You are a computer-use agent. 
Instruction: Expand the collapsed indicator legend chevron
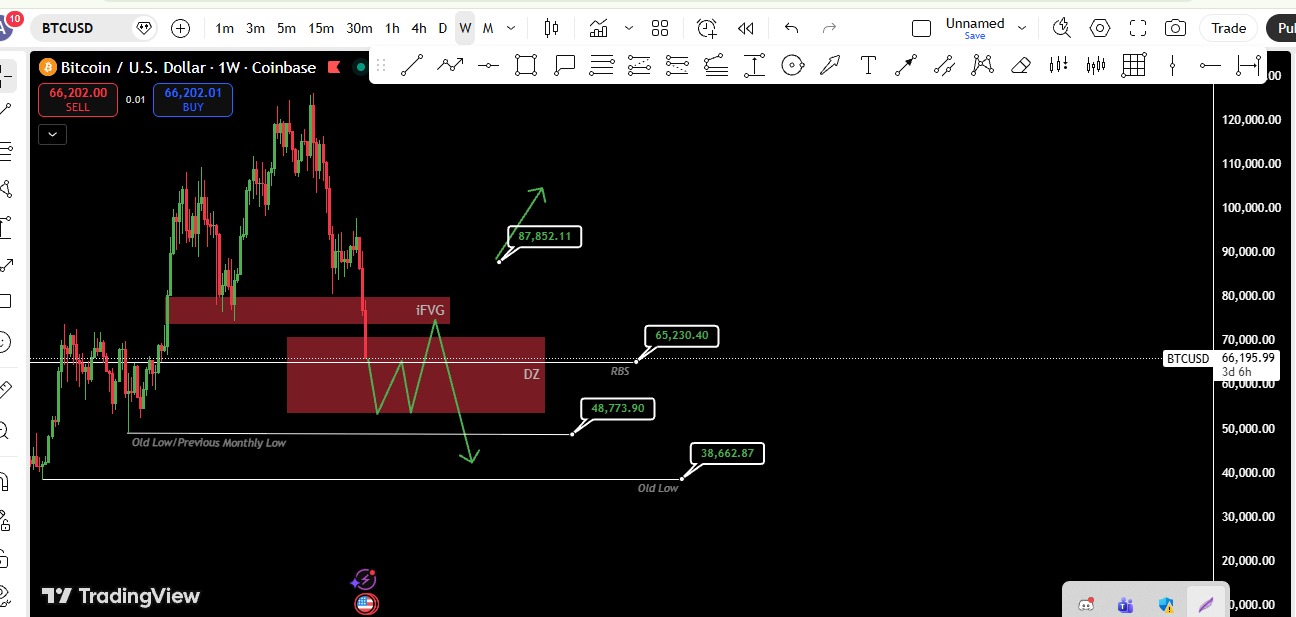52,133
